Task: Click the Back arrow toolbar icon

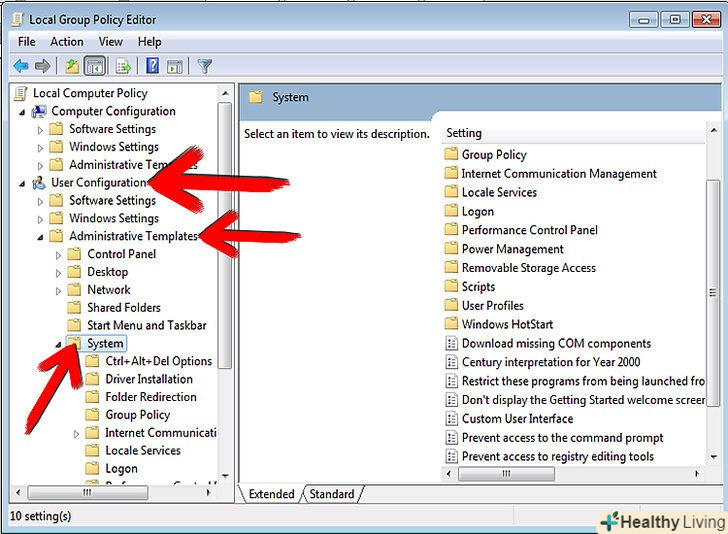Action: click(x=21, y=66)
